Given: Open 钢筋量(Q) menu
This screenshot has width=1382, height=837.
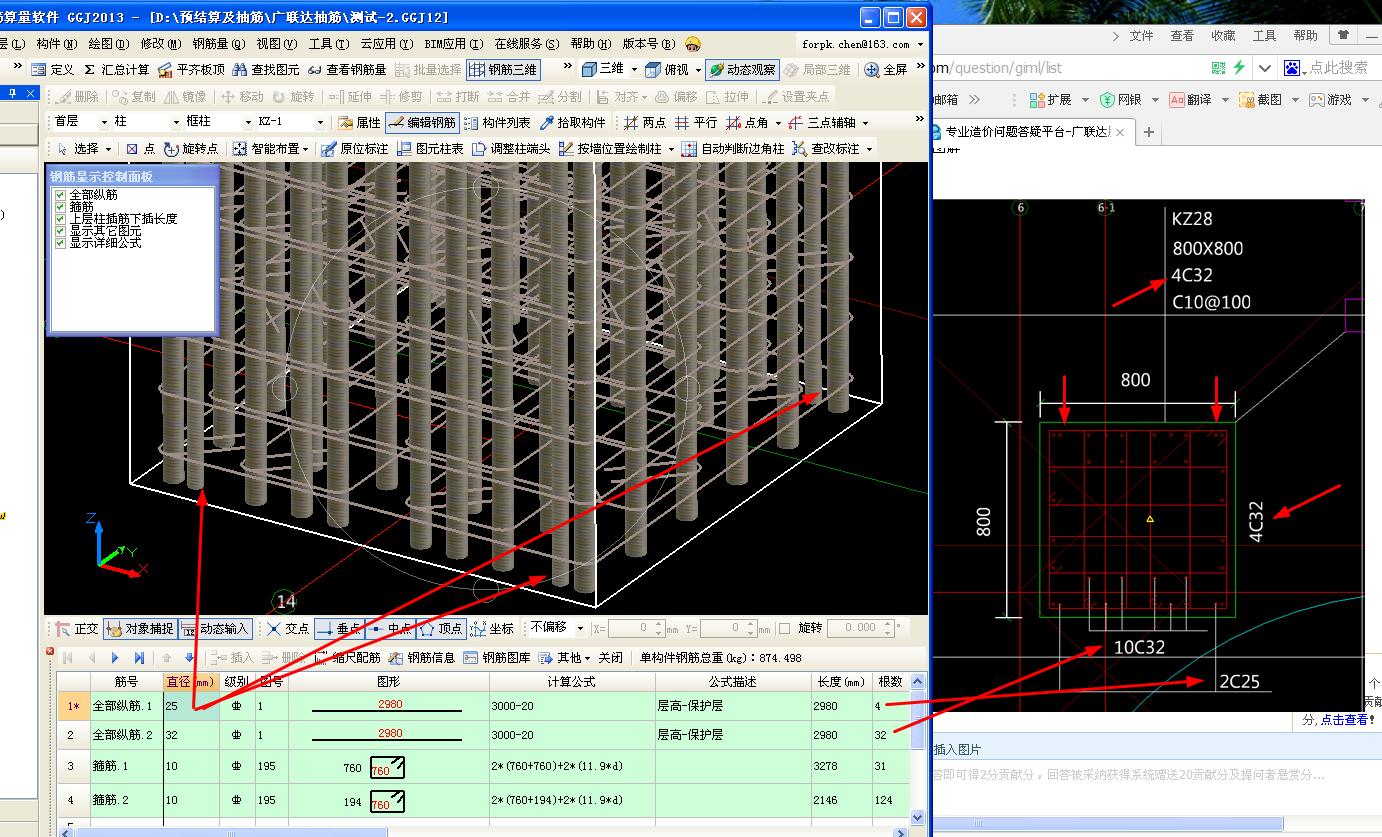Looking at the screenshot, I should (219, 44).
